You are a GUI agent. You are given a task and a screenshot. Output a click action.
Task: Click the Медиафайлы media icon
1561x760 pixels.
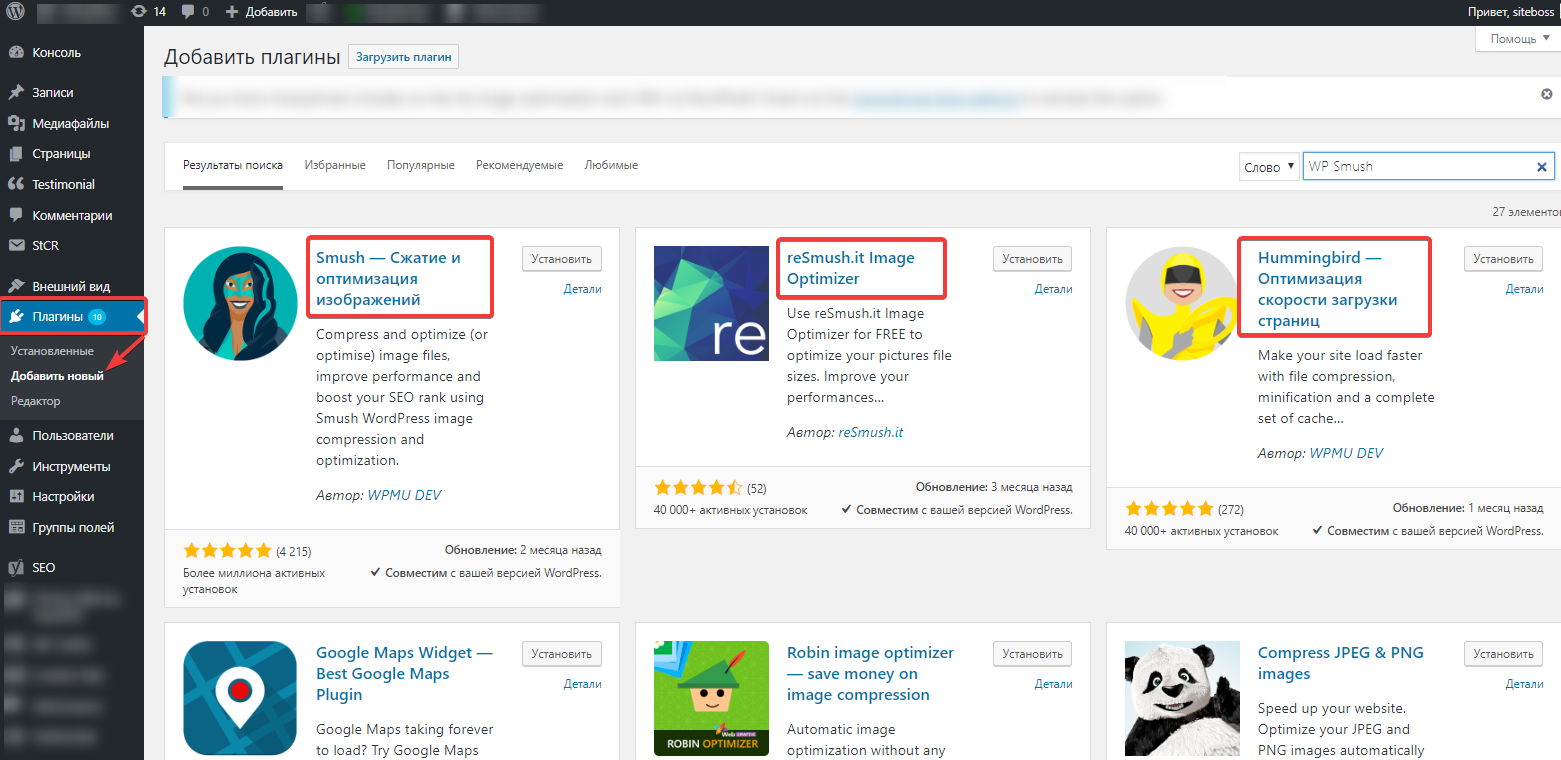[x=16, y=123]
